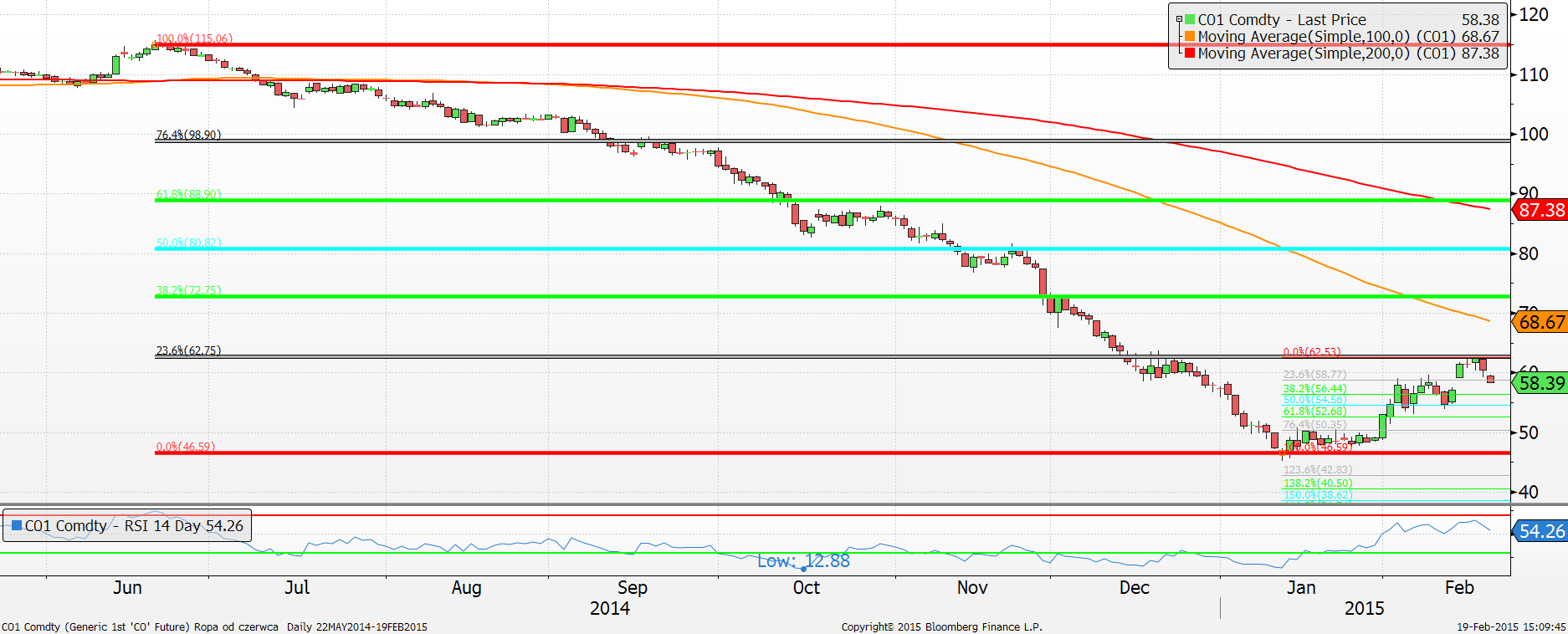Click the CO1 Comdty chart description footer
The height and width of the screenshot is (634, 1568).
pos(214,626)
